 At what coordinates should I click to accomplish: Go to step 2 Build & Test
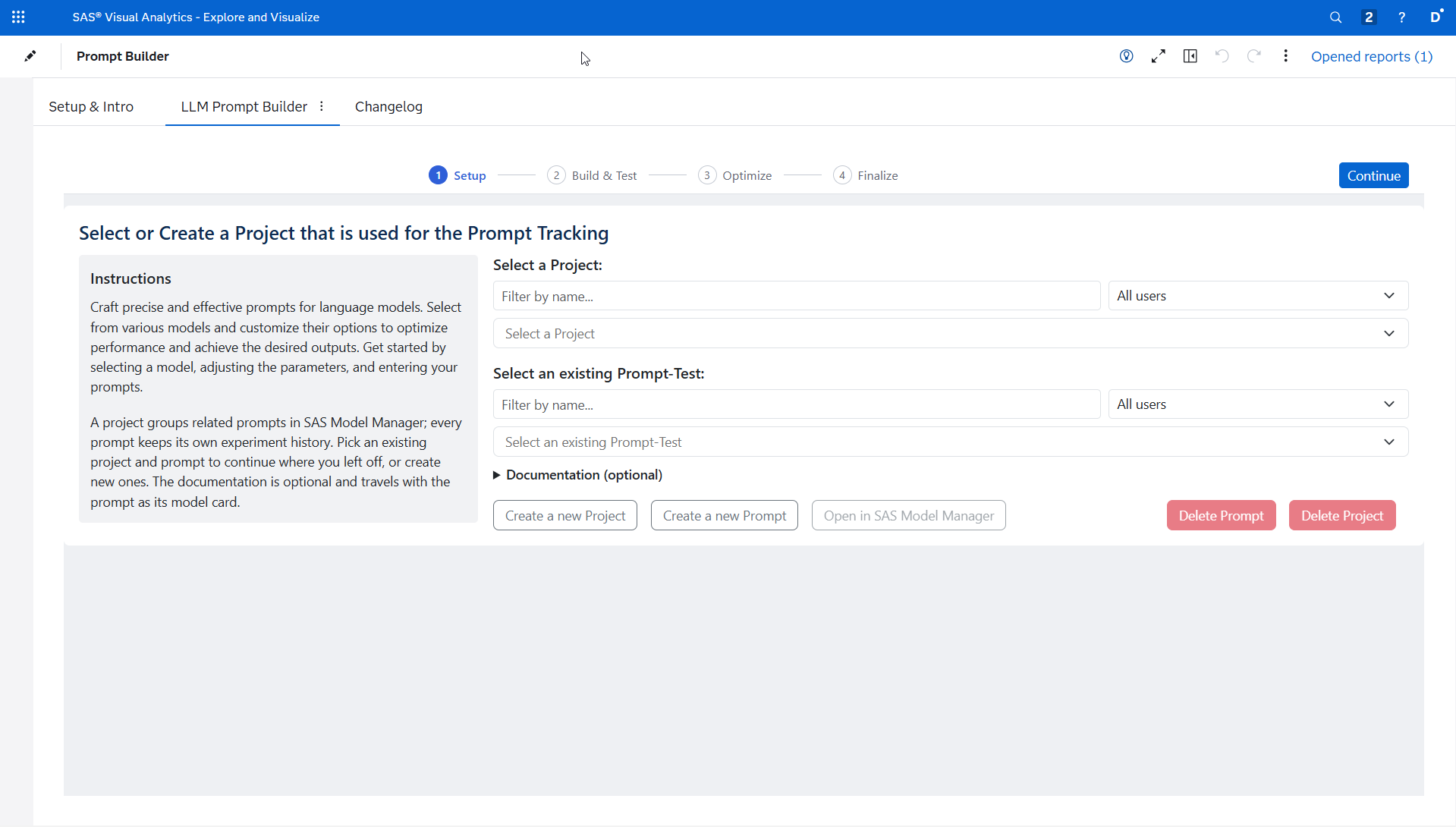point(592,175)
